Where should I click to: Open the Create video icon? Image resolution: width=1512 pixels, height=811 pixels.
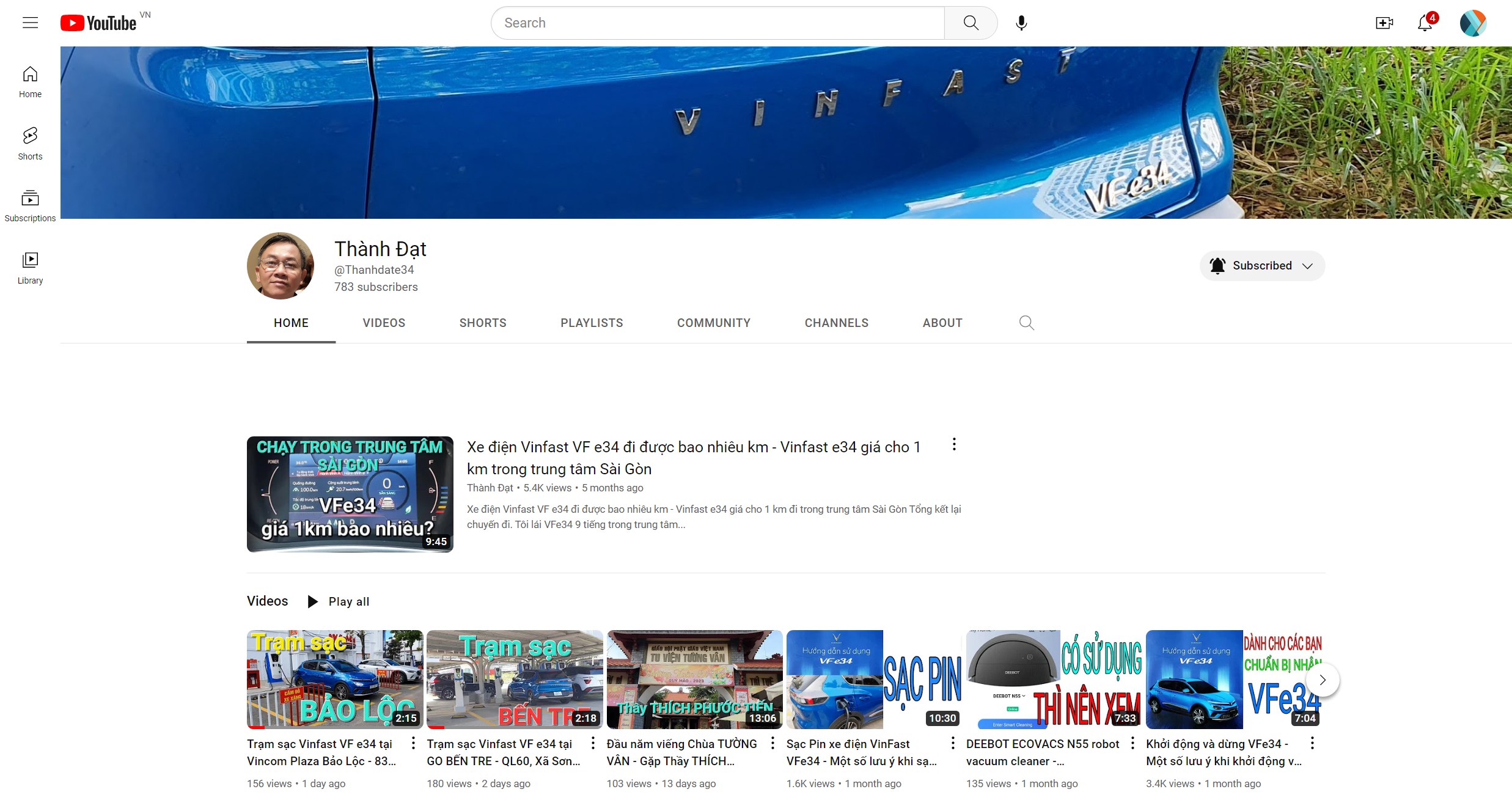1384,23
